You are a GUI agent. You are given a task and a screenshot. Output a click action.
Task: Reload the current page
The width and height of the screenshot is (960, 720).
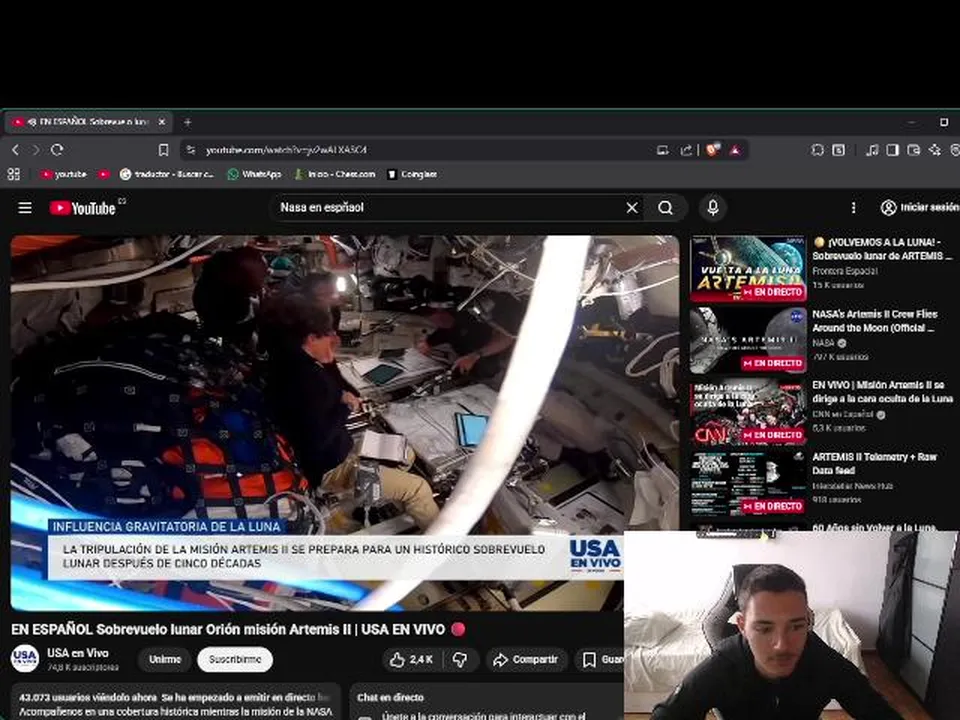click(57, 150)
